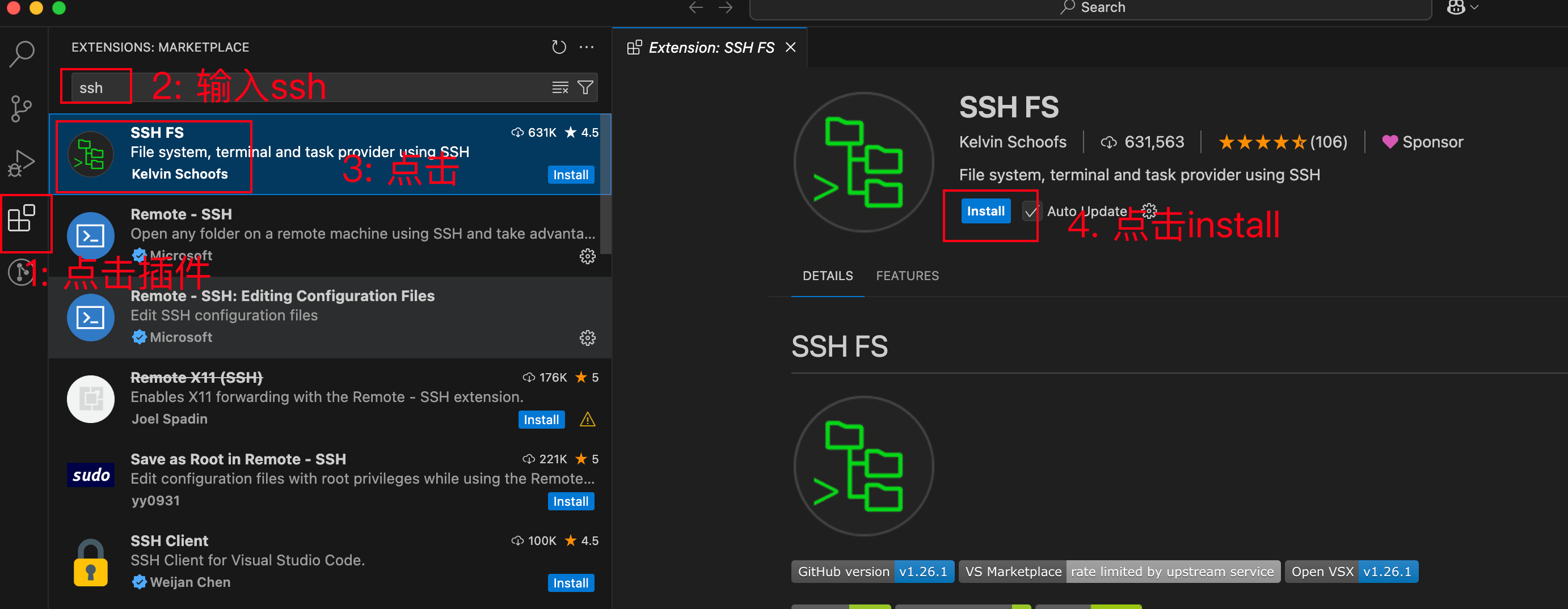Image resolution: width=1568 pixels, height=609 pixels.
Task: Click the 631,563 install count
Action: click(1143, 142)
